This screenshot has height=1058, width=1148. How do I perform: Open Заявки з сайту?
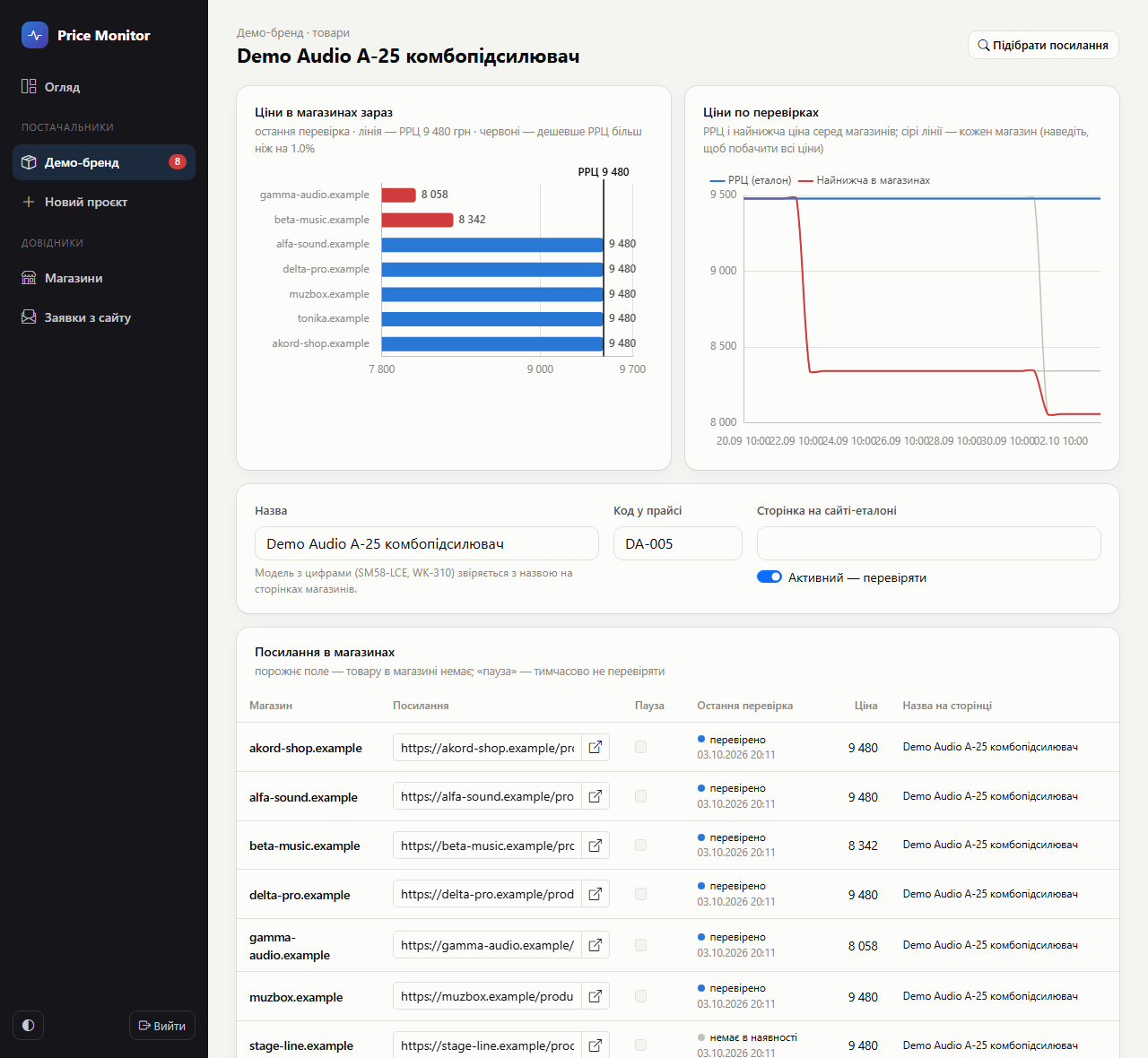pos(104,317)
